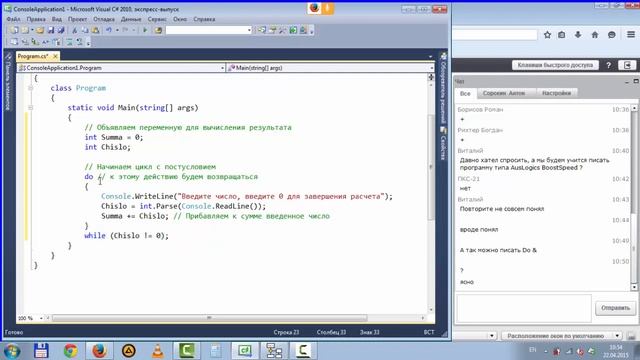Close the Program.cs tab
The height and width of the screenshot is (360, 640).
click(x=55, y=56)
